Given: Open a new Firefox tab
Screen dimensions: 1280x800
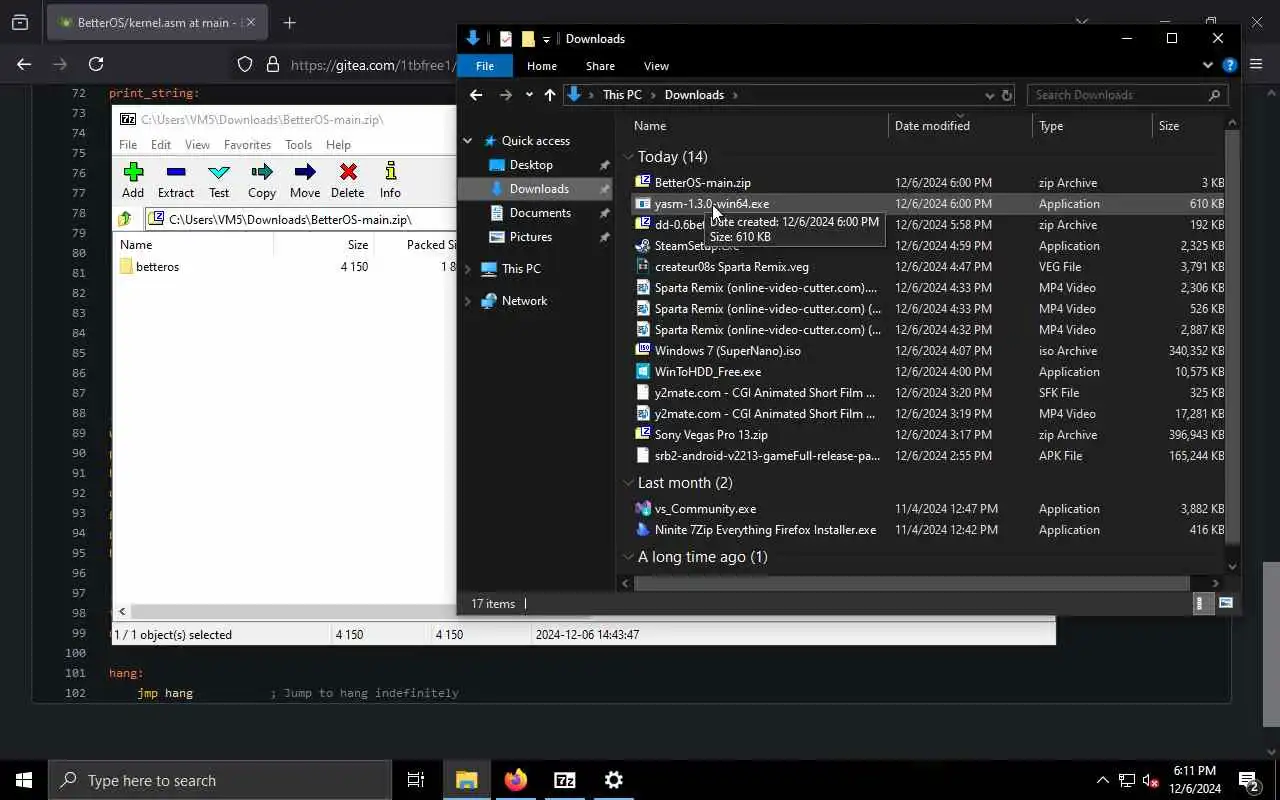Looking at the screenshot, I should (290, 22).
